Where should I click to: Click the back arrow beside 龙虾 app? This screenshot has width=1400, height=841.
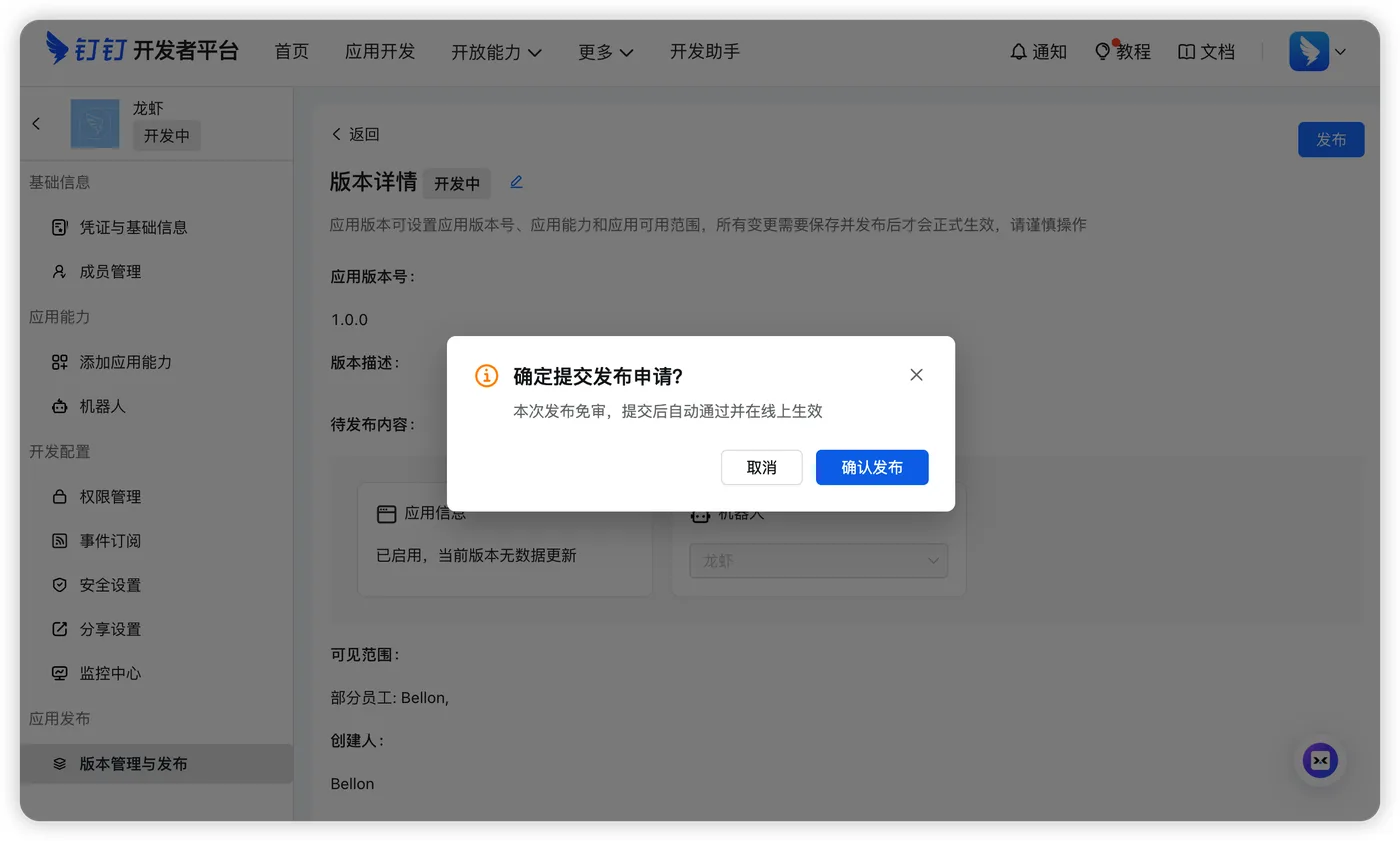pos(36,123)
